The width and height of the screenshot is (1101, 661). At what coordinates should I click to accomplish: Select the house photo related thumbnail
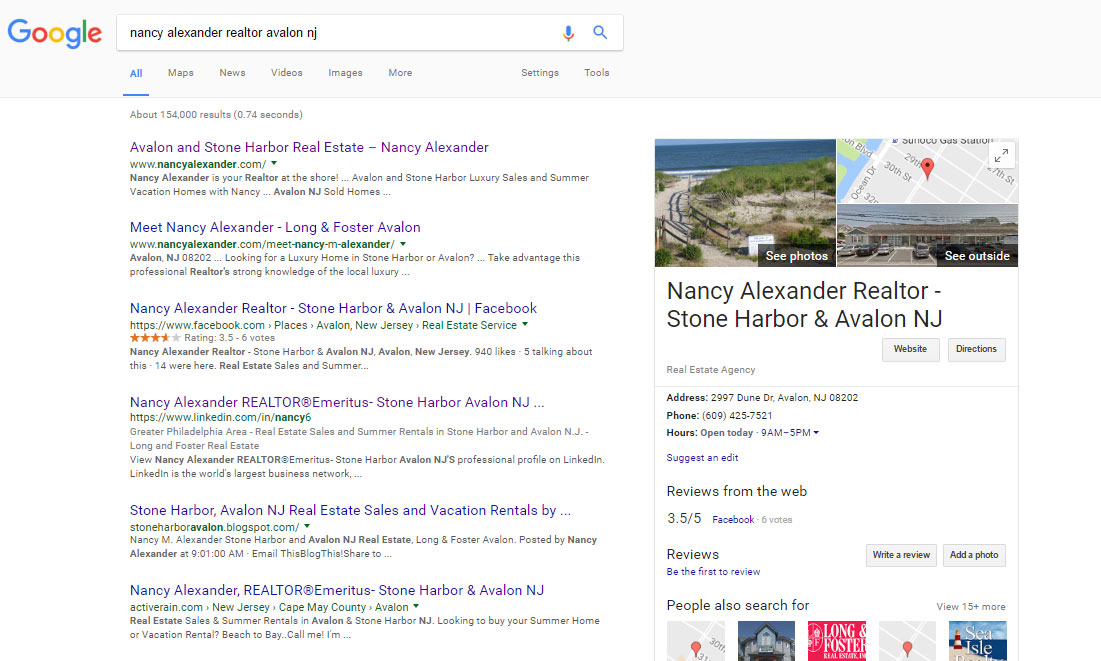point(766,641)
